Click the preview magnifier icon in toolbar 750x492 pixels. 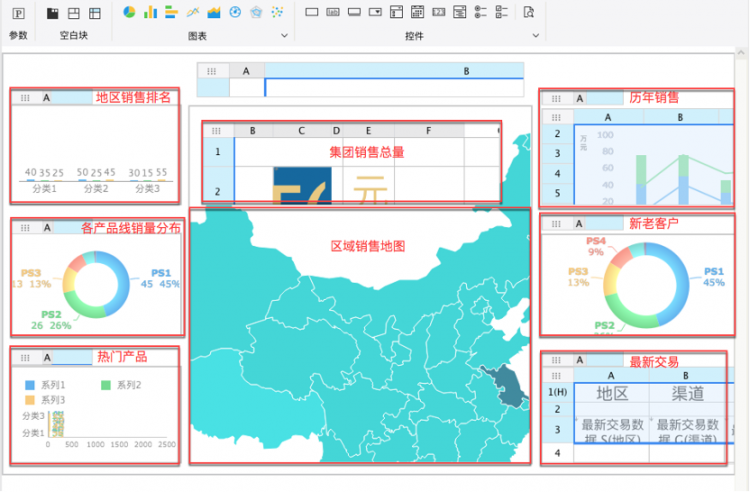[529, 12]
